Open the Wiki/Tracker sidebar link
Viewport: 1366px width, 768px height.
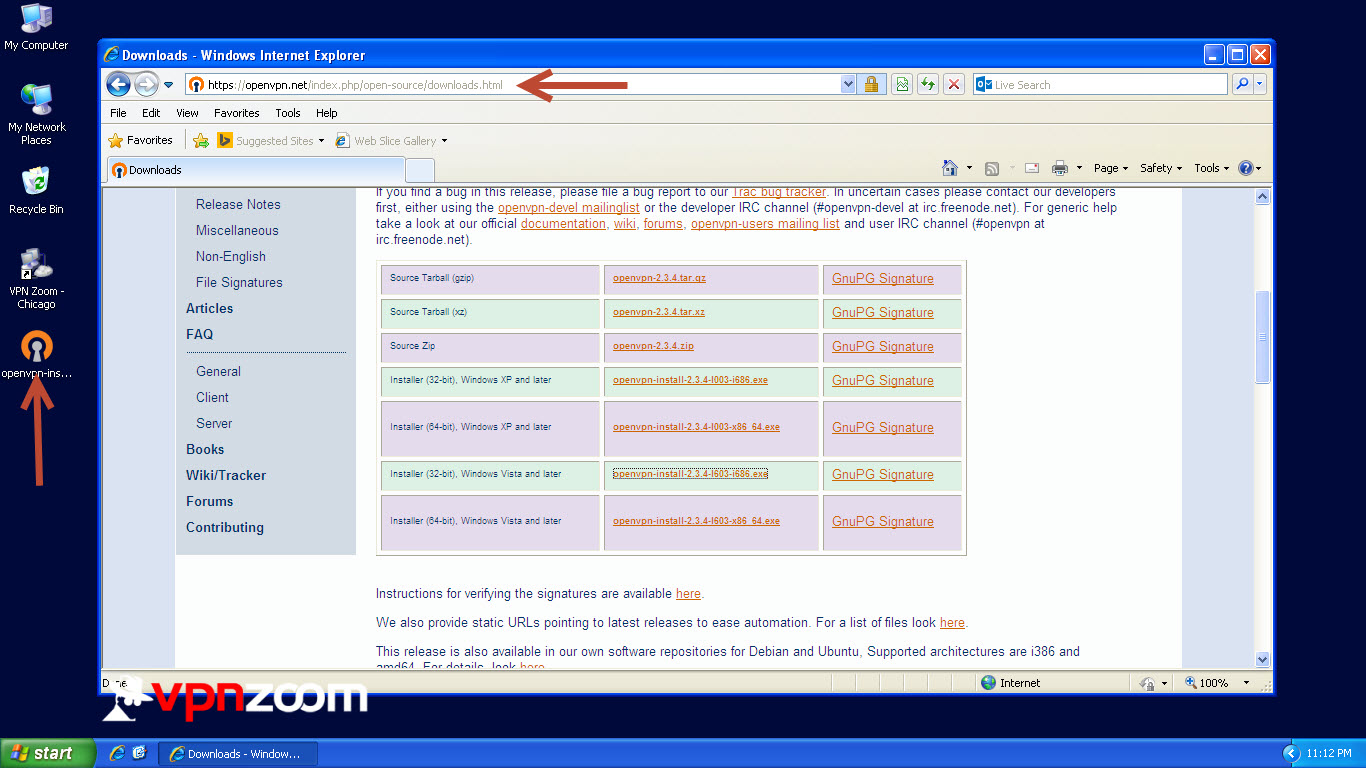[x=226, y=475]
